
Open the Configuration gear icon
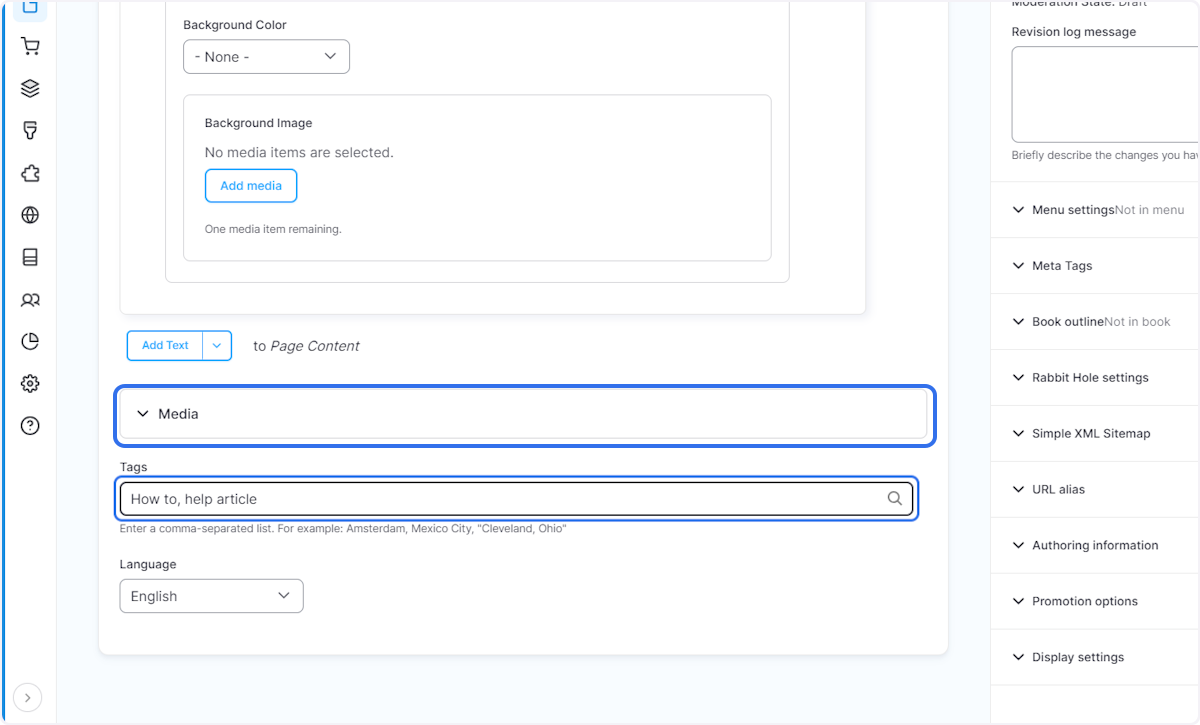coord(29,383)
